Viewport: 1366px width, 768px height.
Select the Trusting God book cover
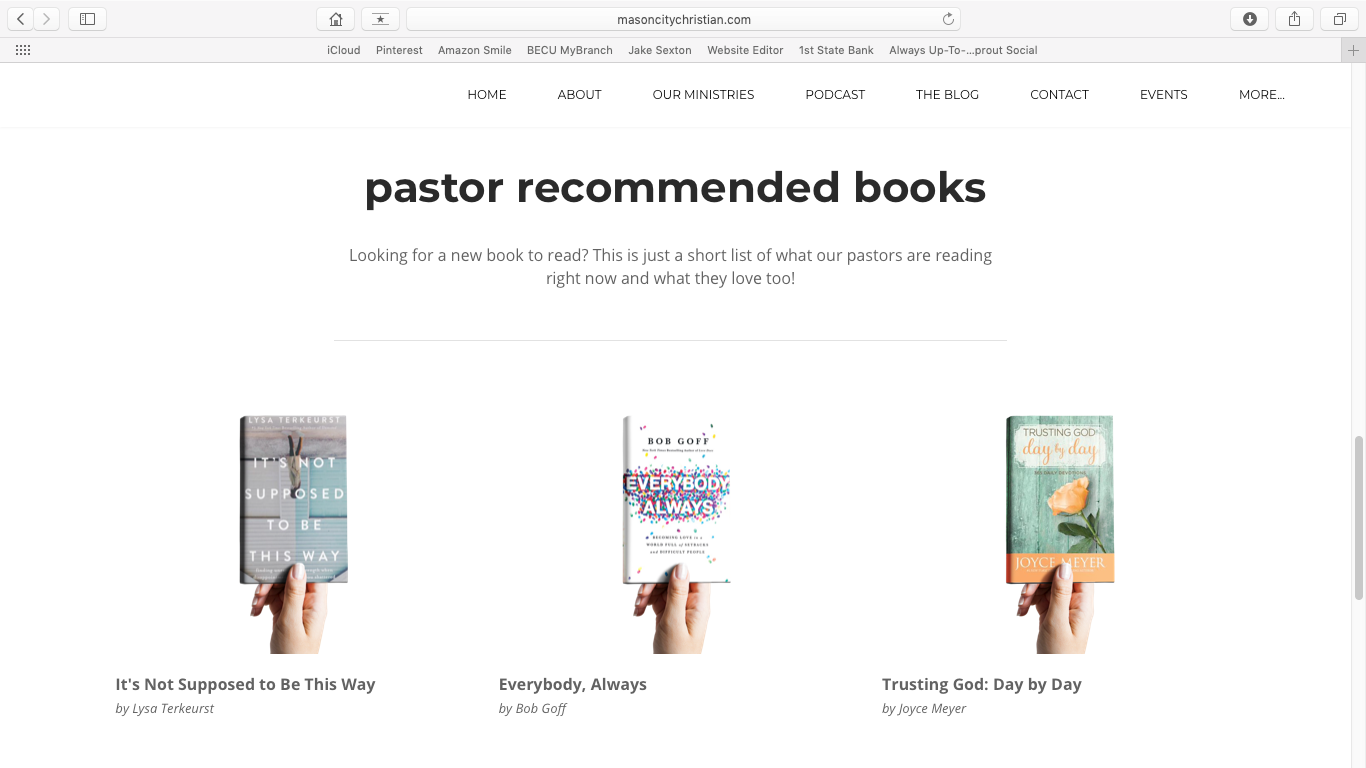click(1060, 500)
